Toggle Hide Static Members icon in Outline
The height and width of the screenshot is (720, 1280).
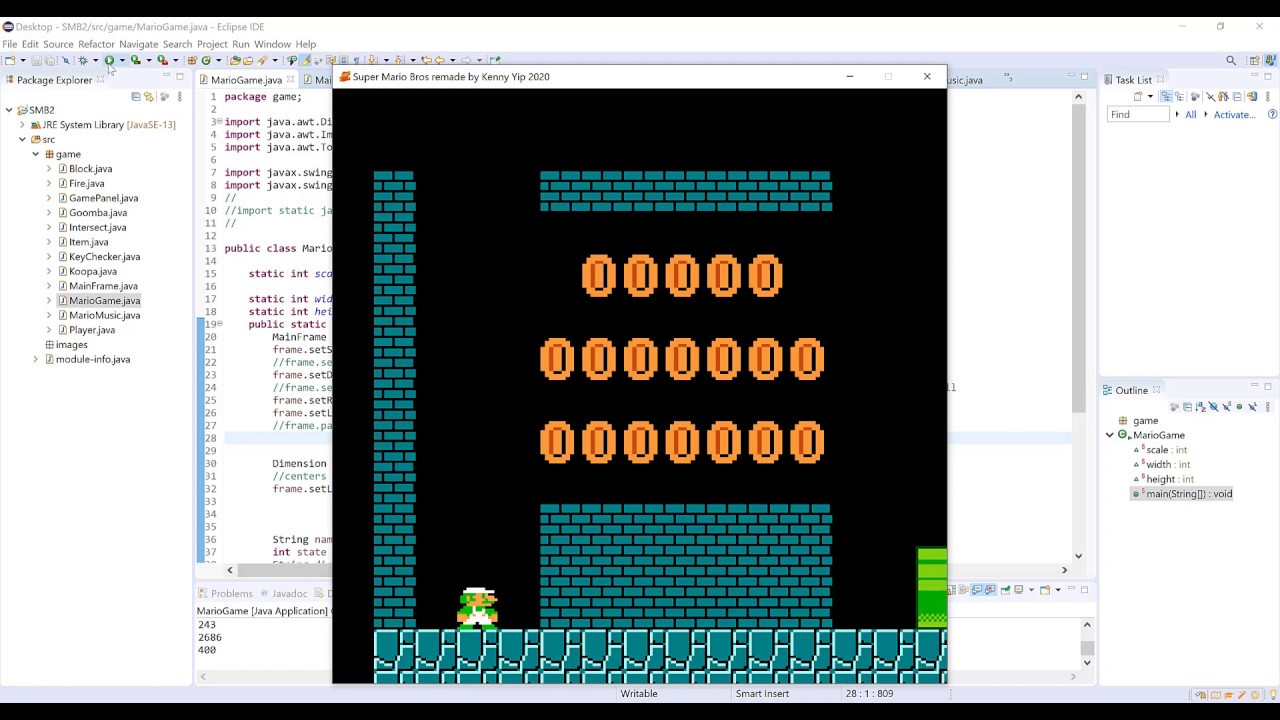[1226, 406]
